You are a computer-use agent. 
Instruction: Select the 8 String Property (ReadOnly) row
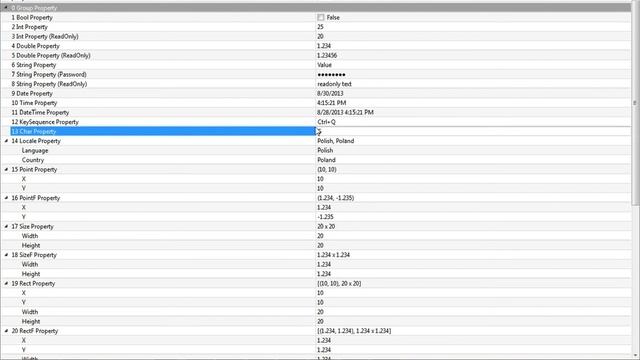pyautogui.click(x=316, y=84)
